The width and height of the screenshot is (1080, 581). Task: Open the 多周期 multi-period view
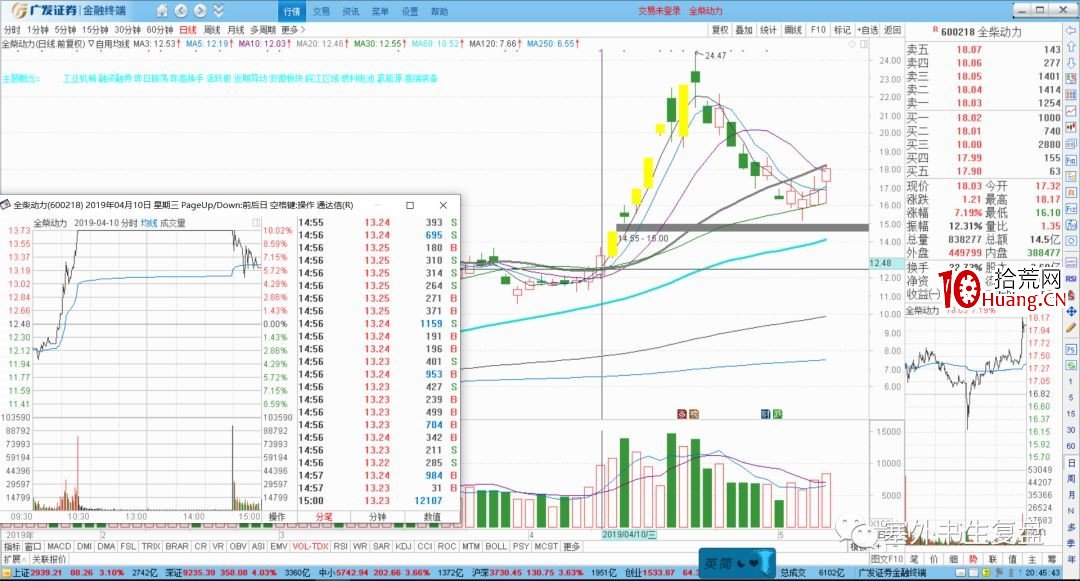(263, 30)
